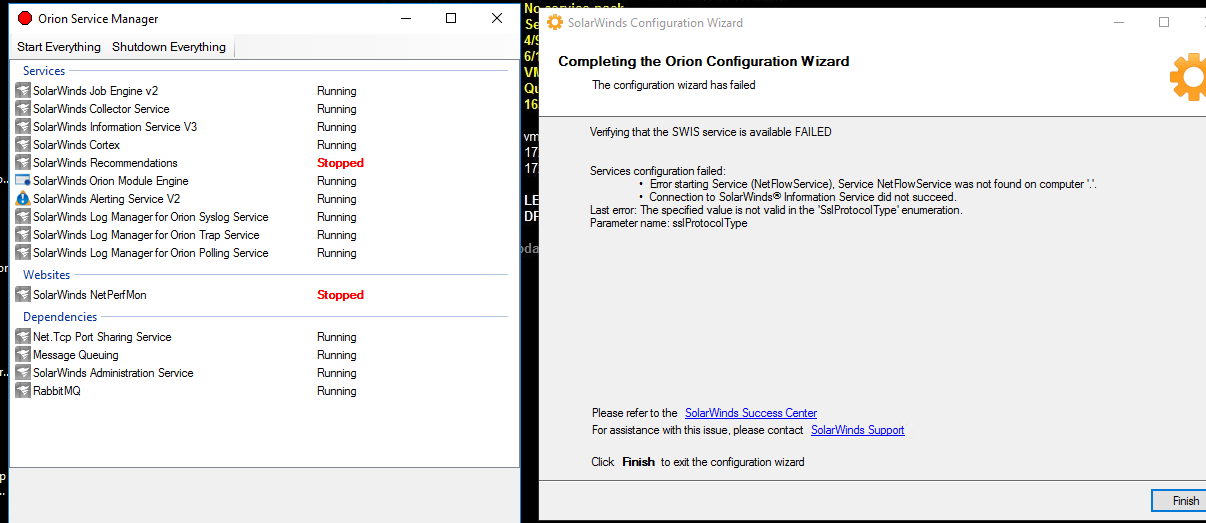This screenshot has width=1206, height=523.
Task: Click the SolarWinds Alerting Service V2 icon
Action: [24, 199]
